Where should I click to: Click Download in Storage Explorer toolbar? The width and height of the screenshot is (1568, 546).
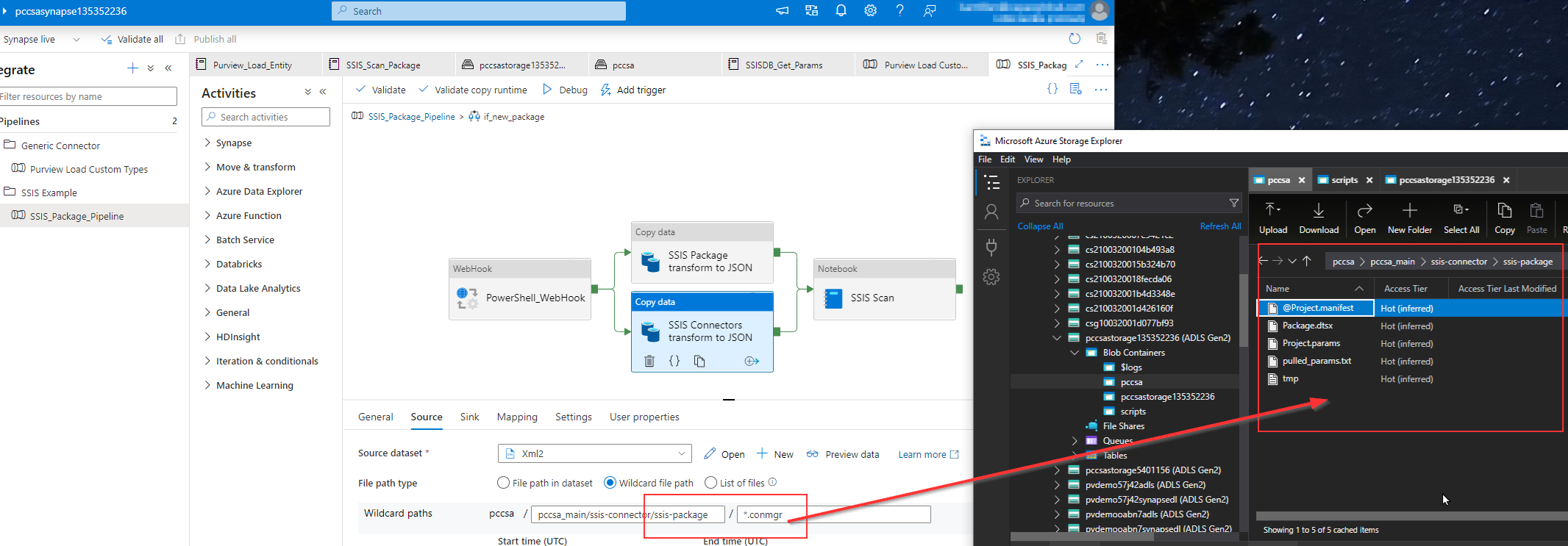click(1319, 219)
